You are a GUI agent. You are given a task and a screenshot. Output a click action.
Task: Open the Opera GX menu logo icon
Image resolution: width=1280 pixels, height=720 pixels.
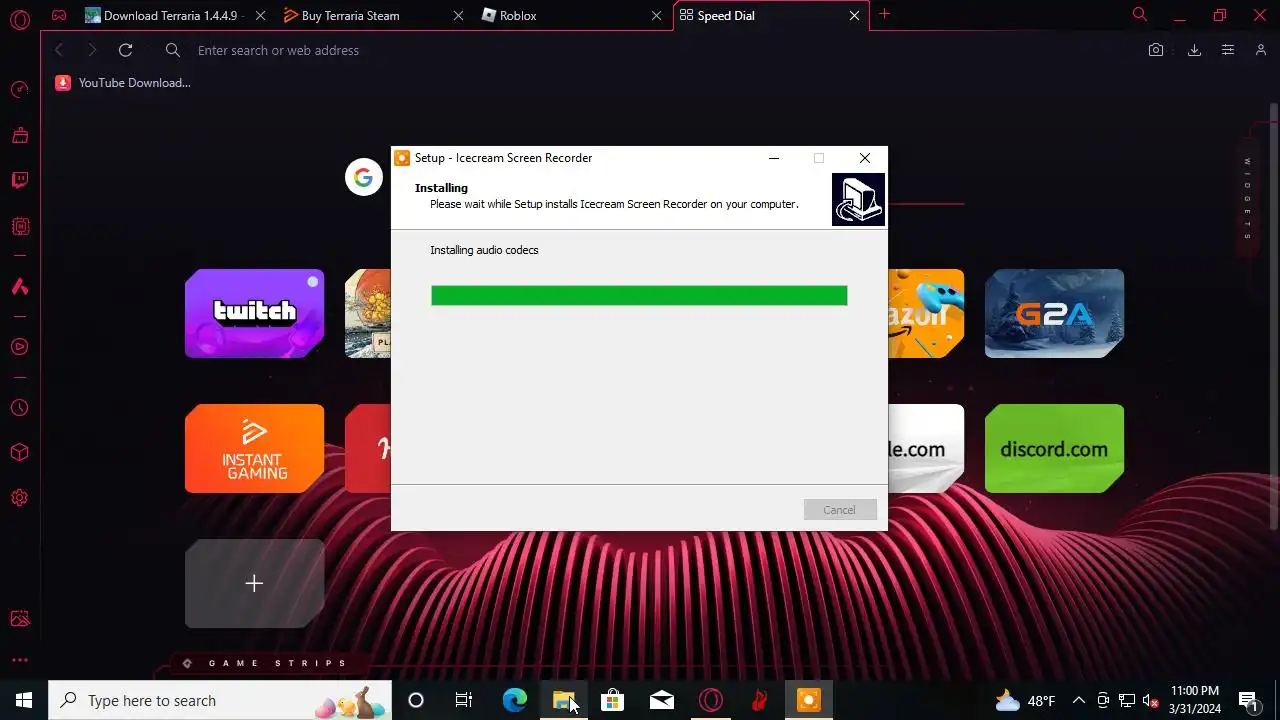click(19, 18)
